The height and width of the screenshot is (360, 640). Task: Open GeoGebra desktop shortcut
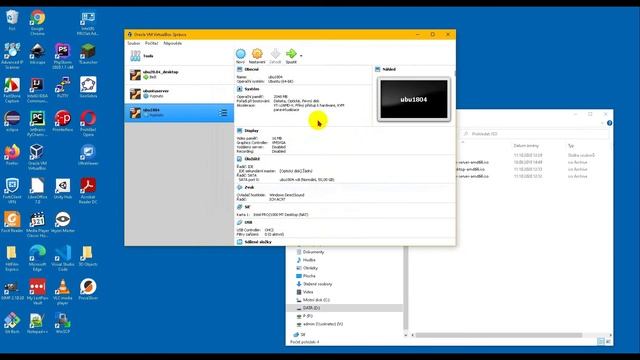coord(88,87)
